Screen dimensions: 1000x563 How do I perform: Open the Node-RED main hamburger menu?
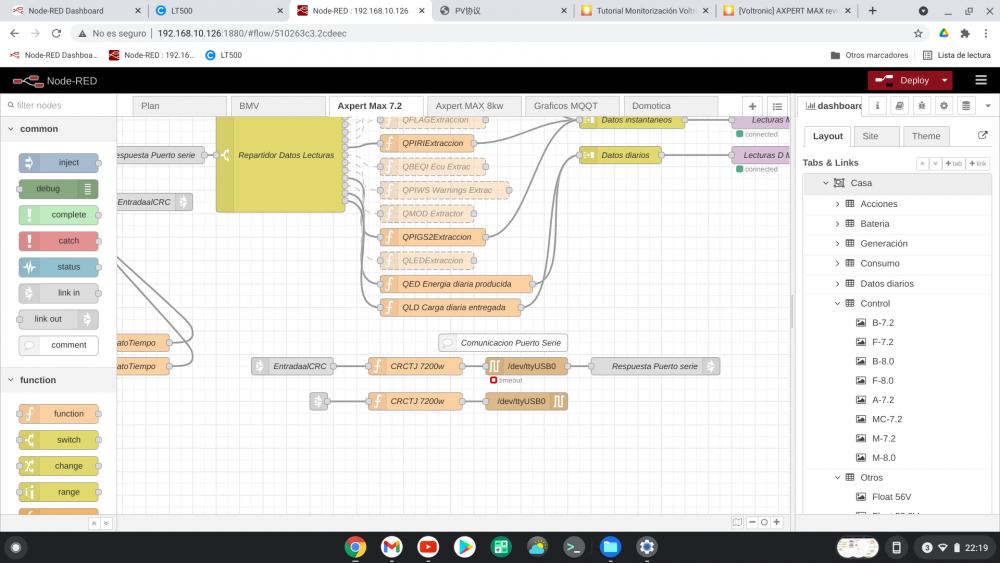[x=981, y=80]
